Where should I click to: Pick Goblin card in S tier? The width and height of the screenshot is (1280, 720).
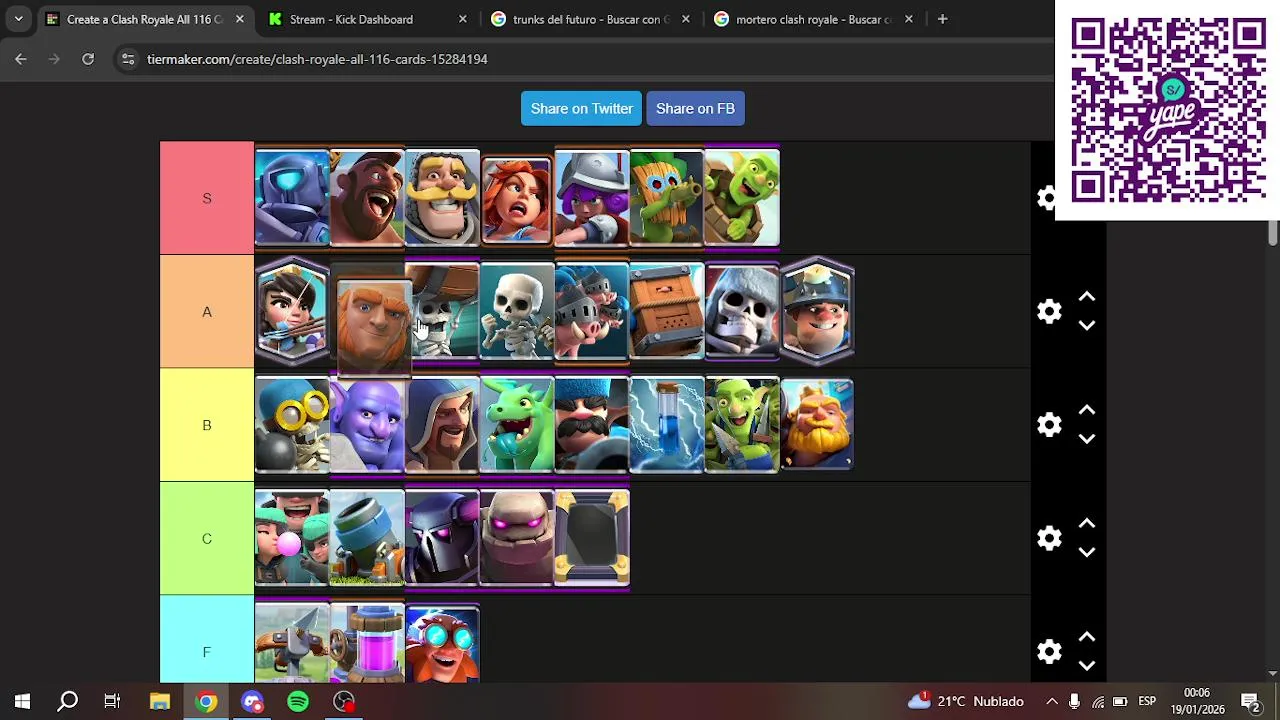coord(742,198)
